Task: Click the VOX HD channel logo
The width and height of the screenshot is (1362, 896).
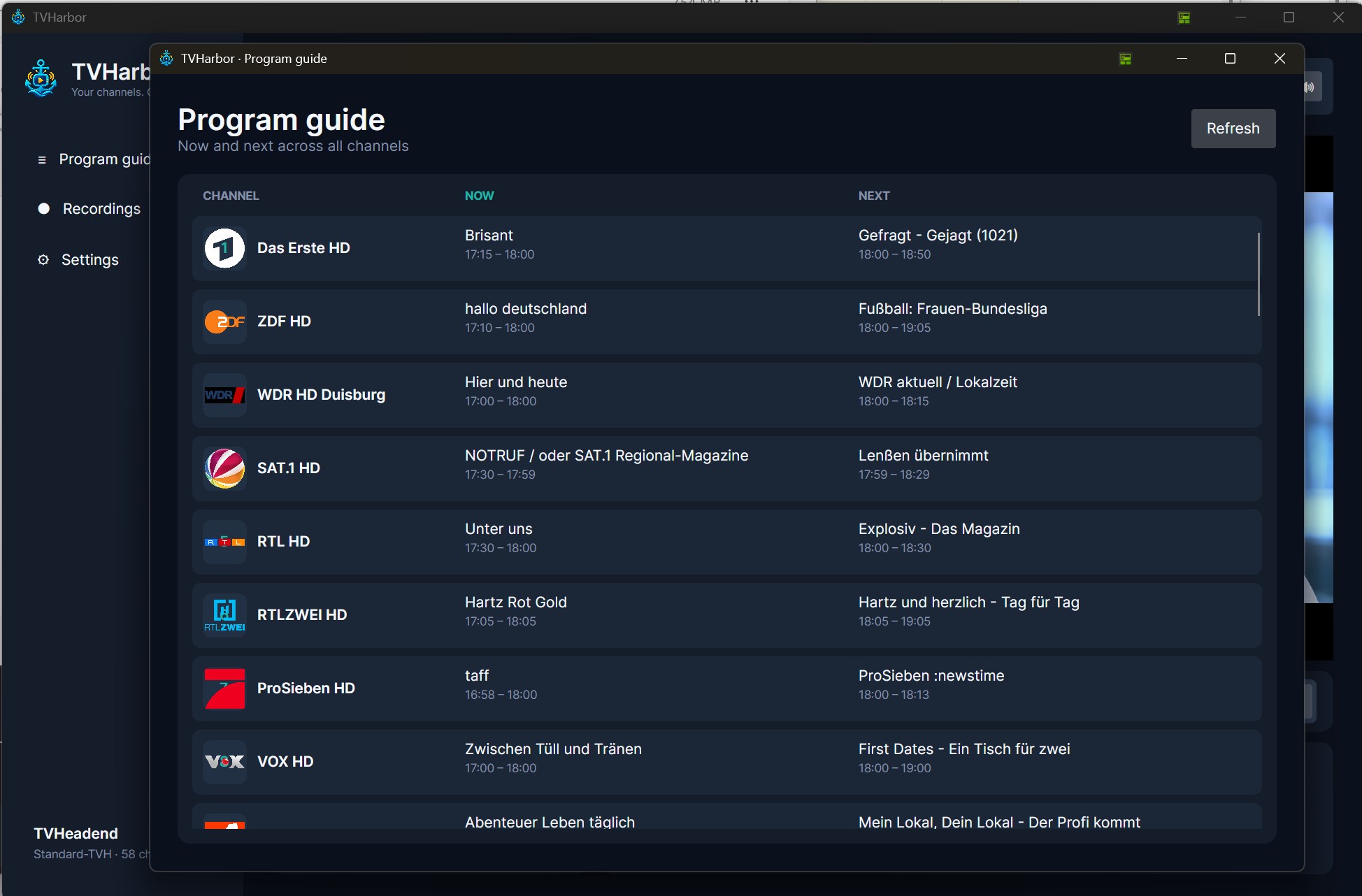Action: tap(224, 762)
